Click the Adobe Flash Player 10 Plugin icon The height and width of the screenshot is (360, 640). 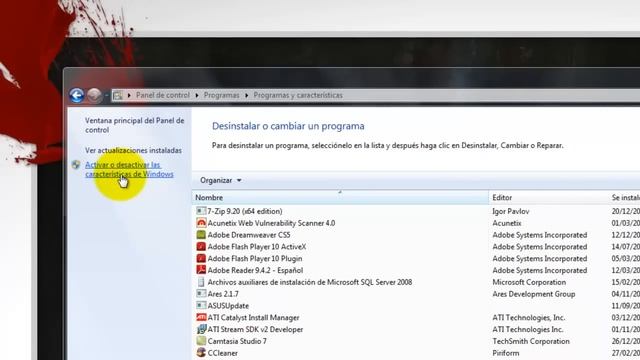click(x=201, y=258)
